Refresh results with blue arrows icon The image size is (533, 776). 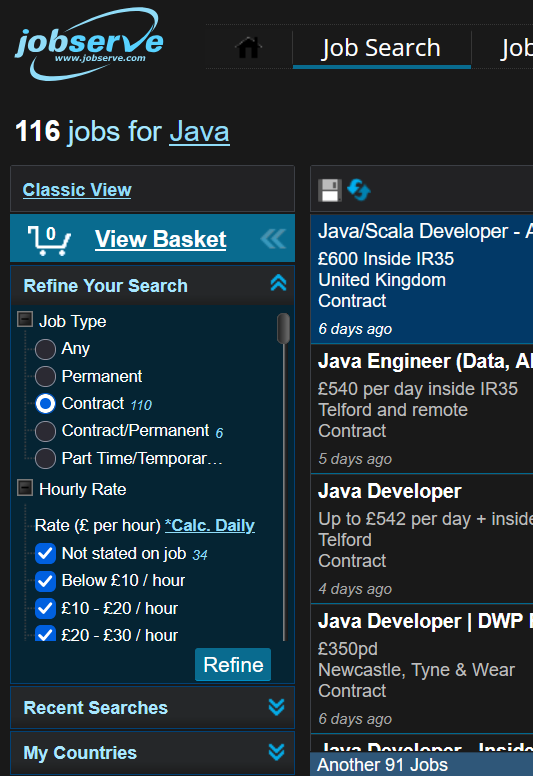pos(359,190)
